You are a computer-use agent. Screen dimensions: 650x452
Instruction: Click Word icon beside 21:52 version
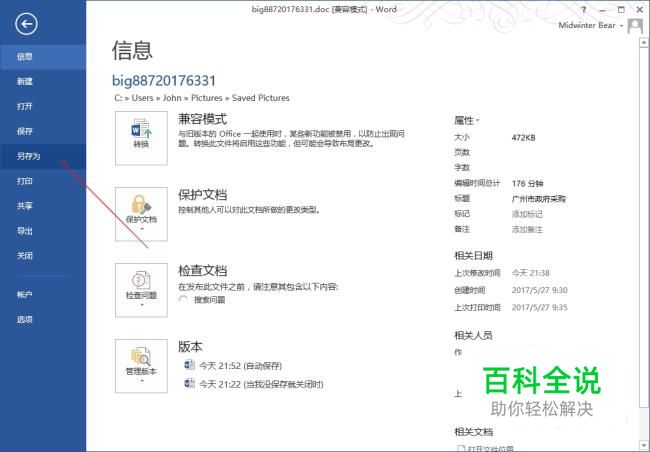(x=189, y=365)
